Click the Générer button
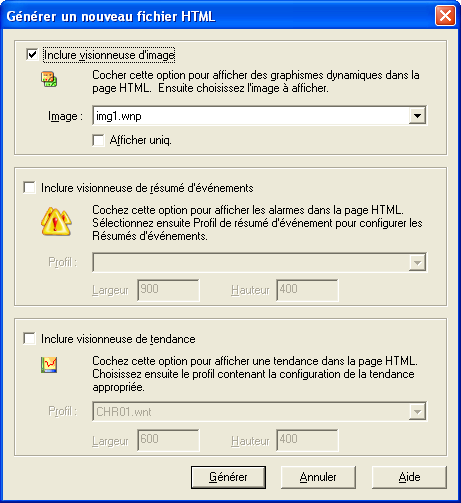 tap(228, 477)
